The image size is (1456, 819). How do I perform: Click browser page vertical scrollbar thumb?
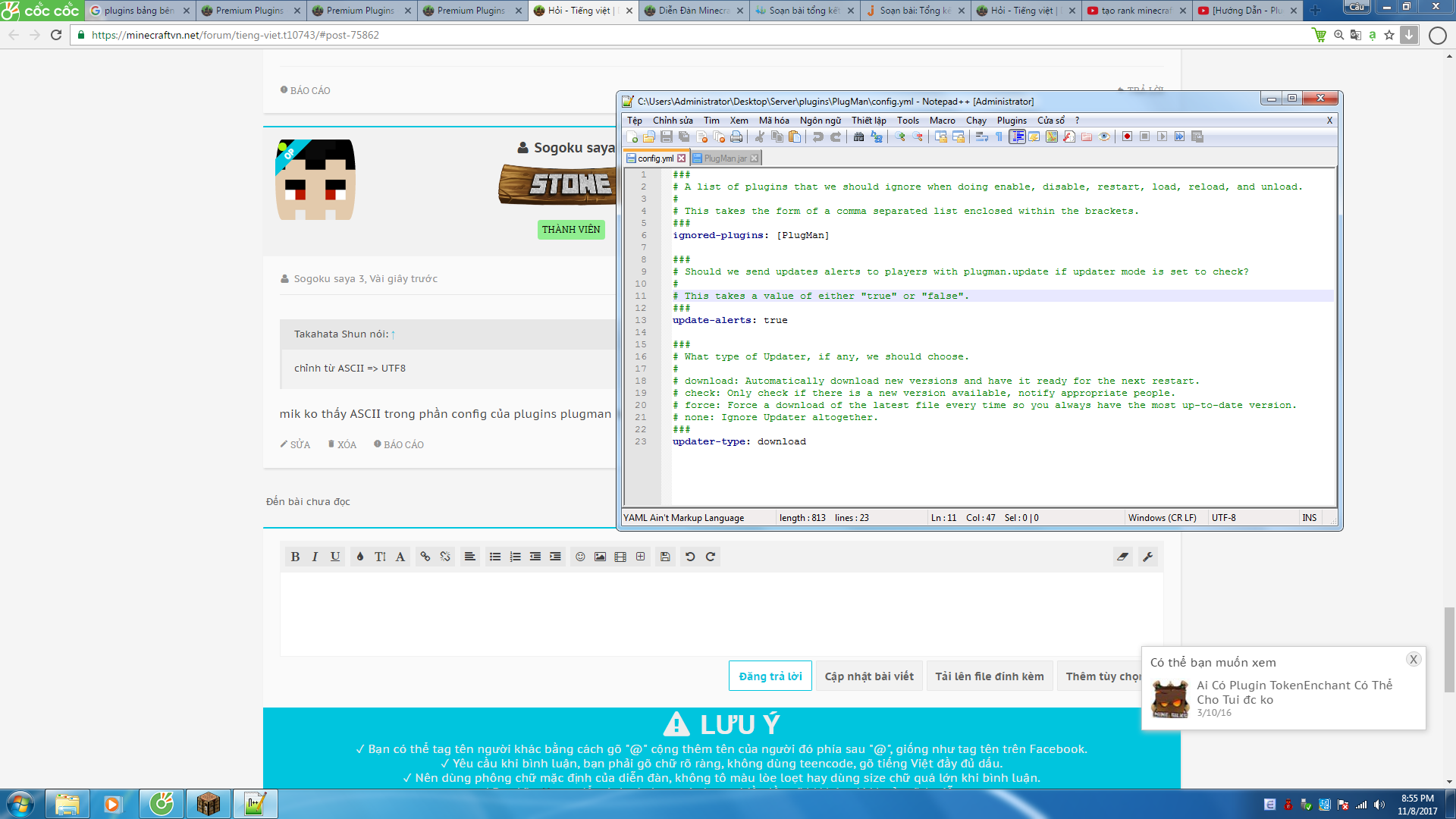[1449, 648]
